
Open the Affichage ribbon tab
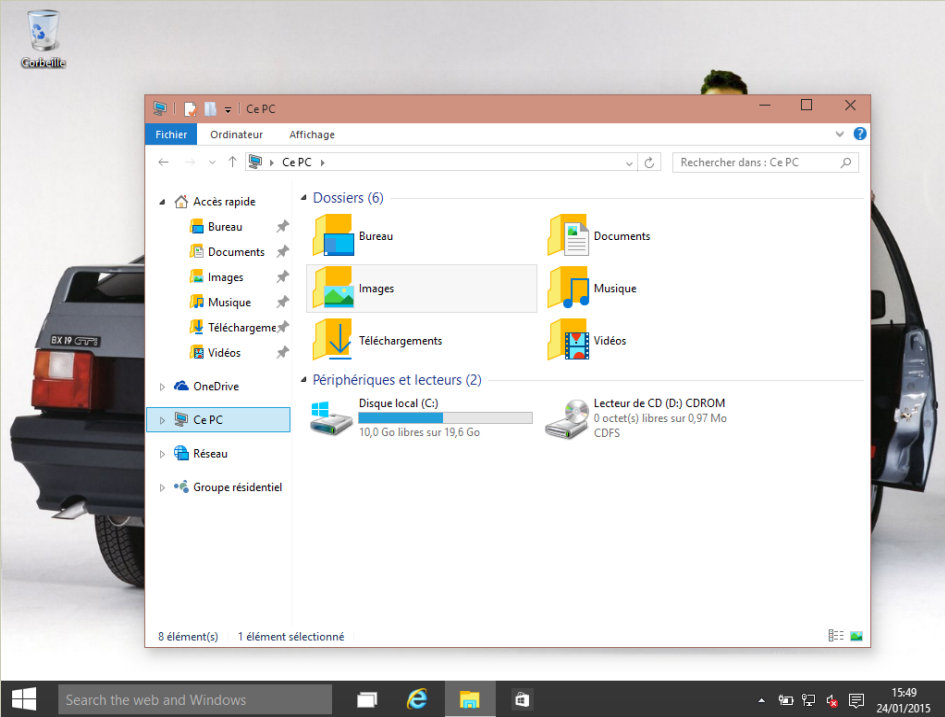tap(312, 134)
